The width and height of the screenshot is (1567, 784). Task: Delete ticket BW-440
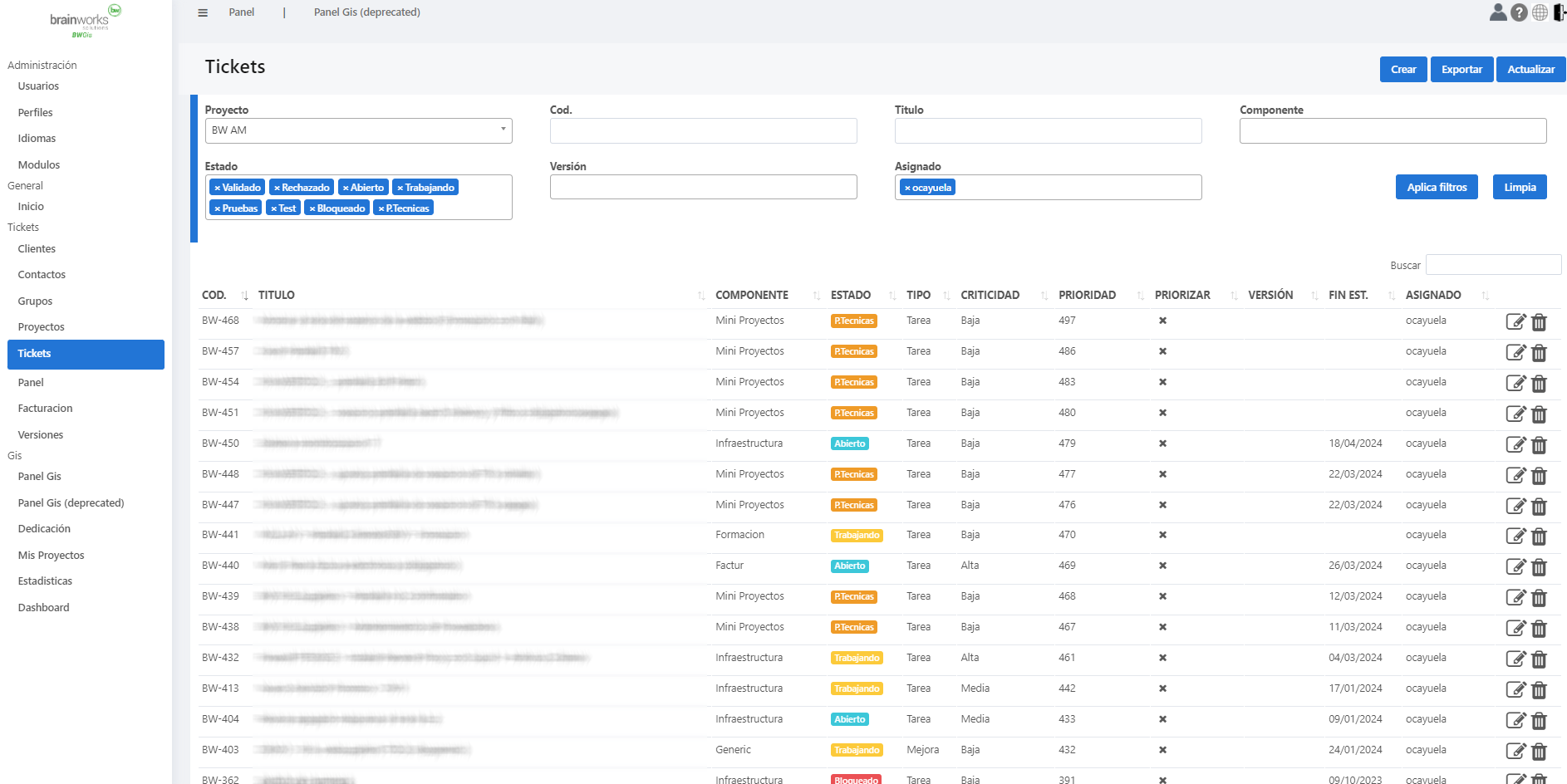(x=1539, y=567)
